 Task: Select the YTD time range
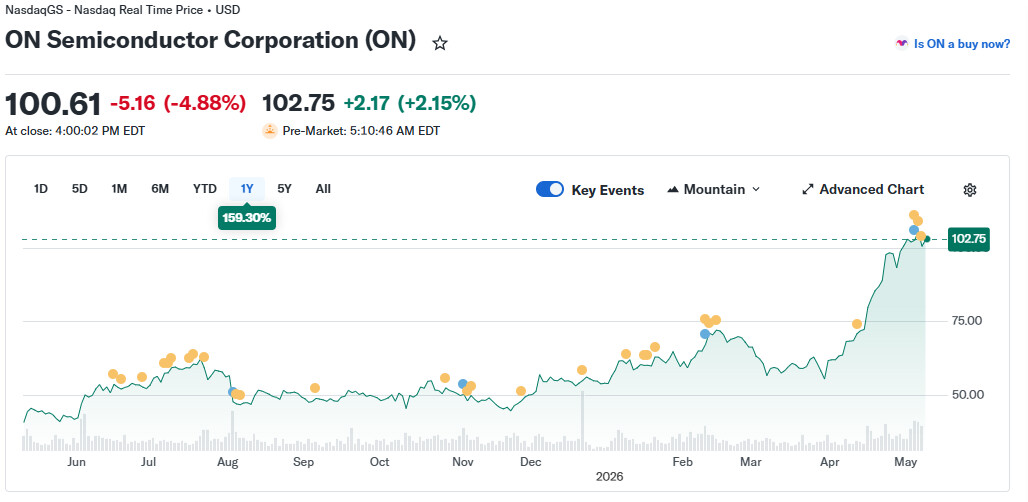205,189
